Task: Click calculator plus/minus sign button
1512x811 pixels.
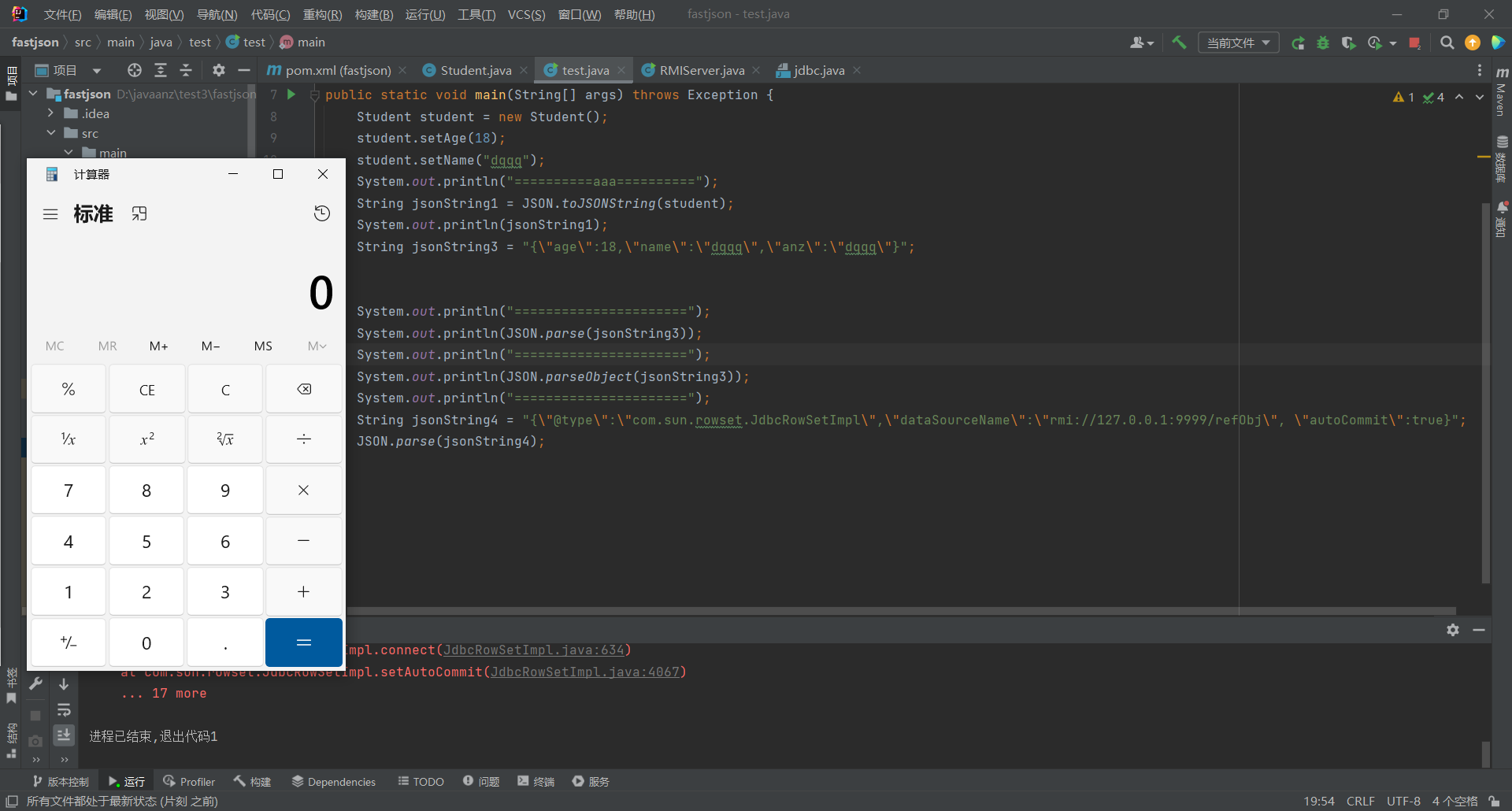Action: click(69, 643)
